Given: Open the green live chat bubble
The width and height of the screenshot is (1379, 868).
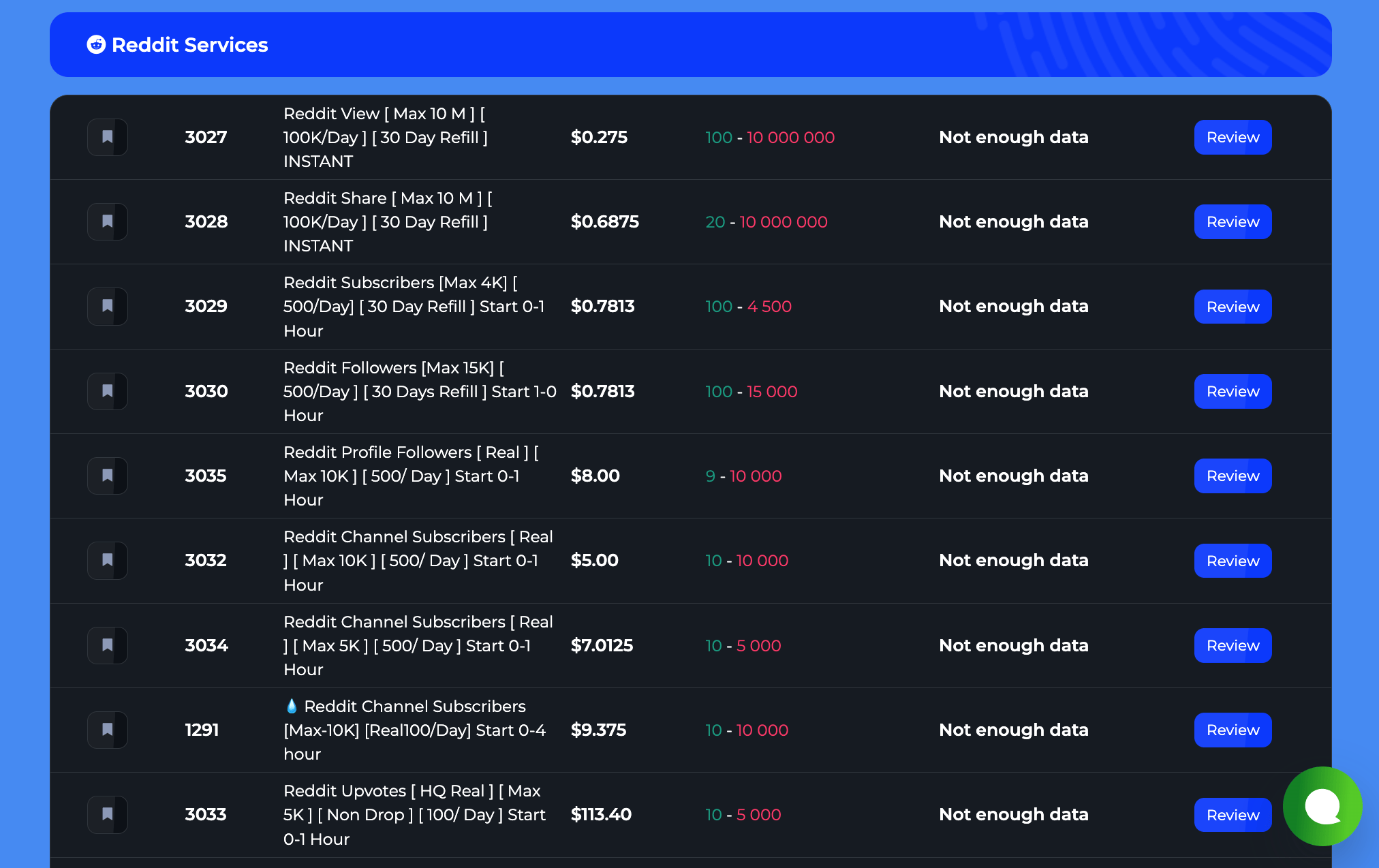Looking at the screenshot, I should [1322, 806].
